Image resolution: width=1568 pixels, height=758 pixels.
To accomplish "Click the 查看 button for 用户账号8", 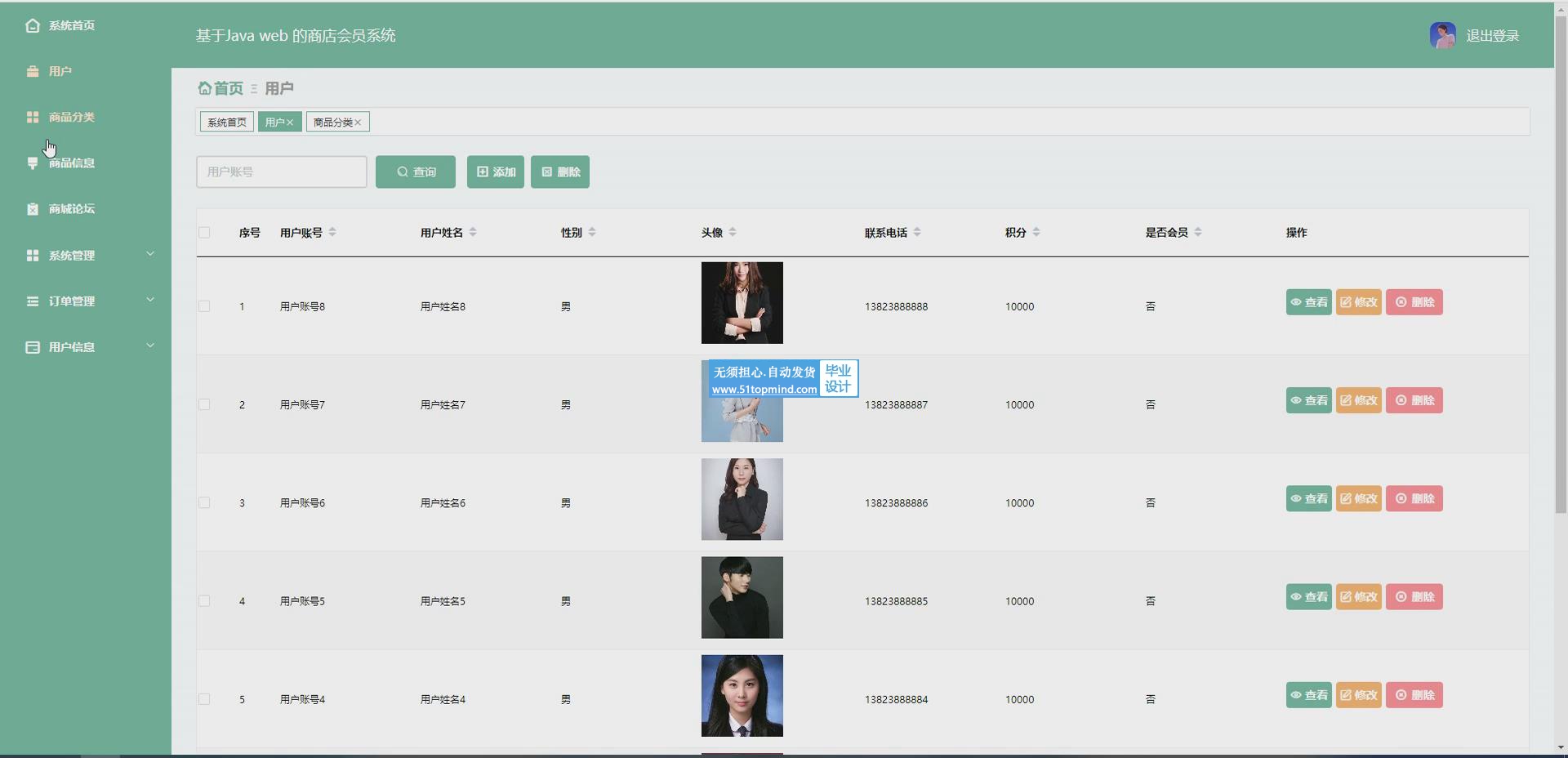I will coord(1309,302).
